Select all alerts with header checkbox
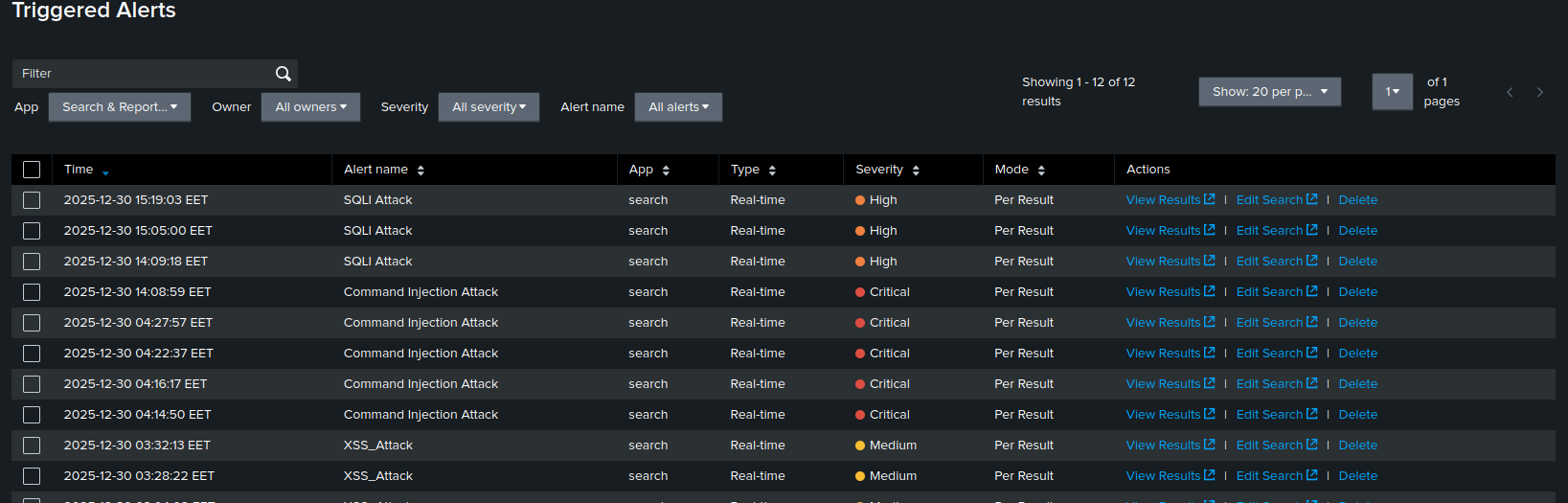This screenshot has height=503, width=1568. 32,170
